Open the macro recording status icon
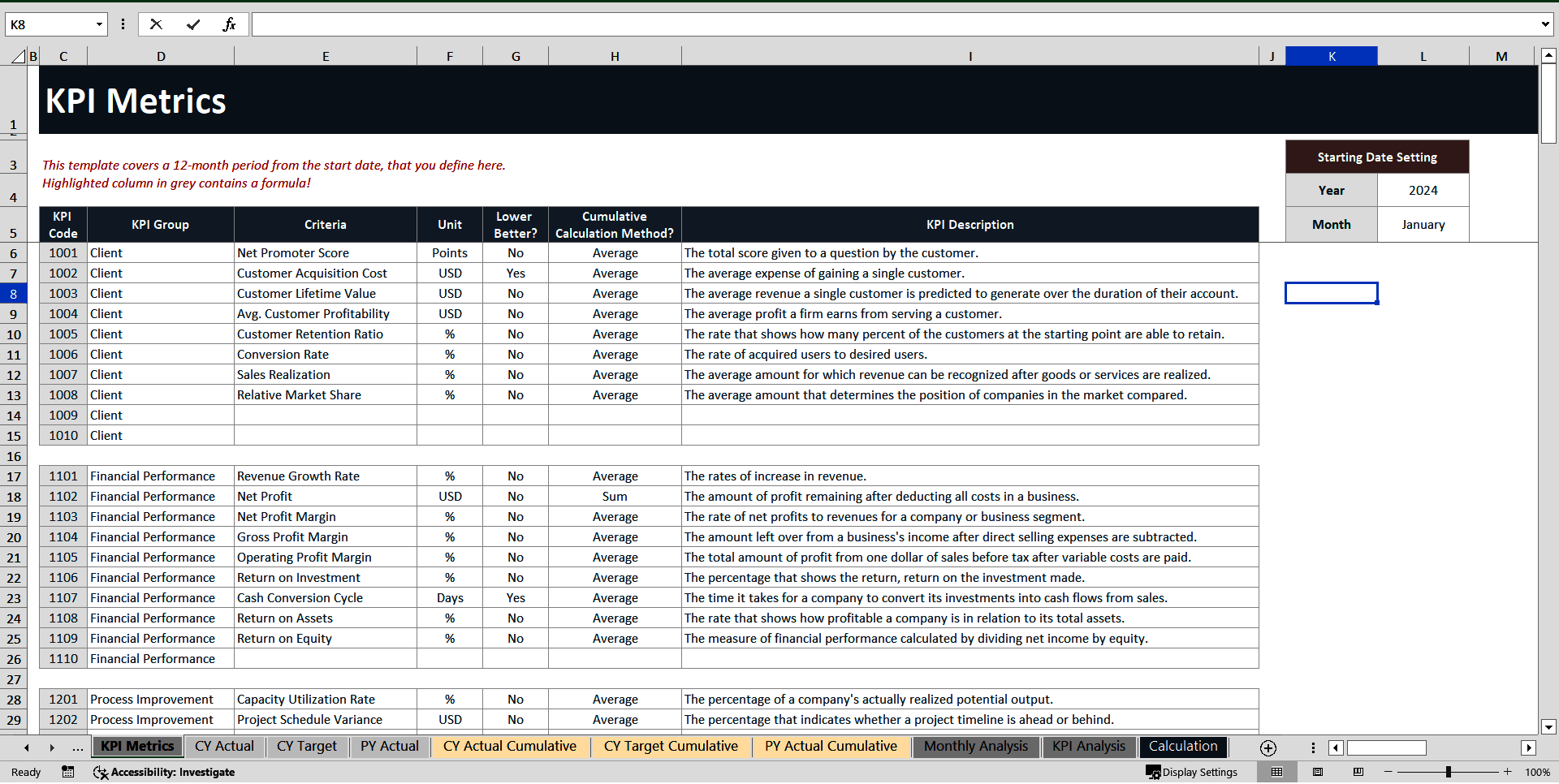This screenshot has width=1559, height=784. coord(68,772)
